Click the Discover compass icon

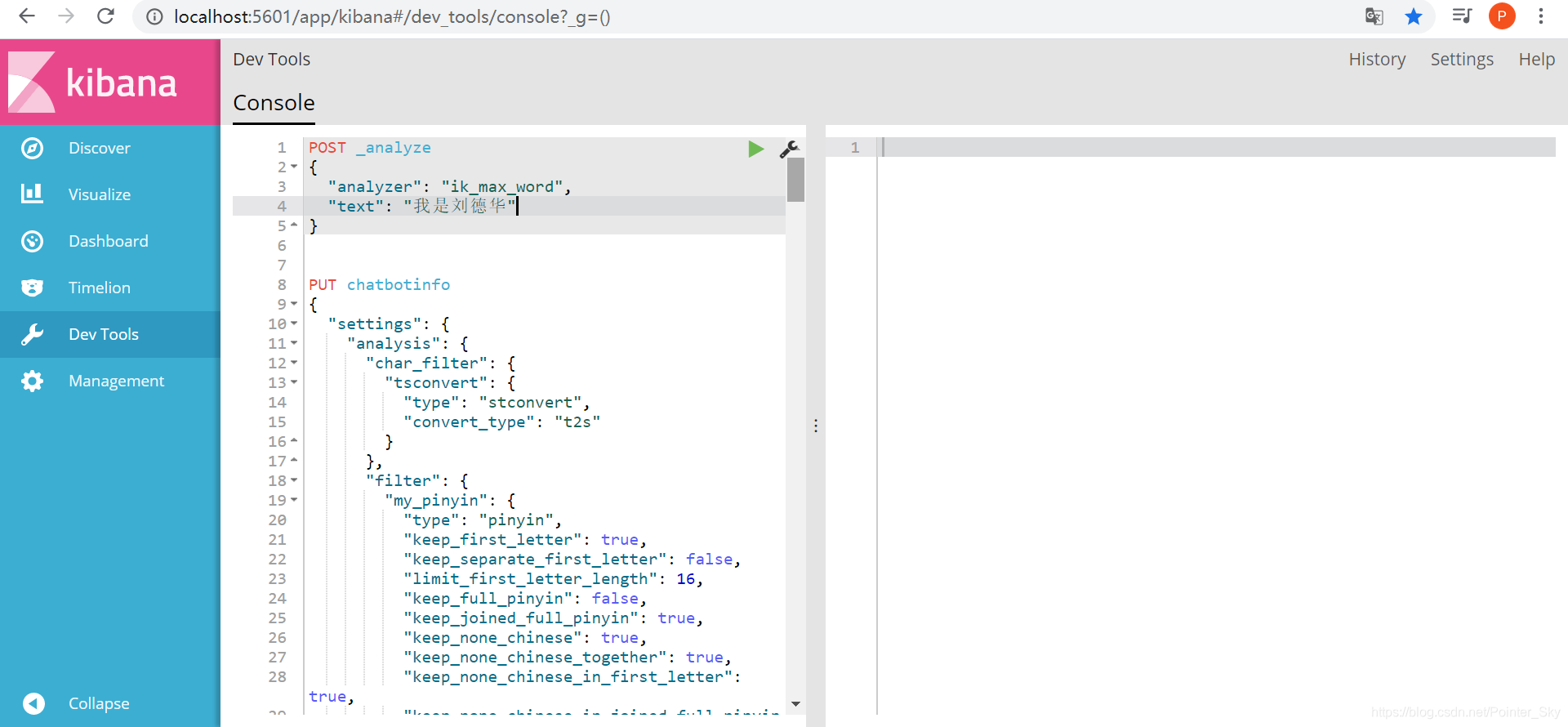[32, 148]
